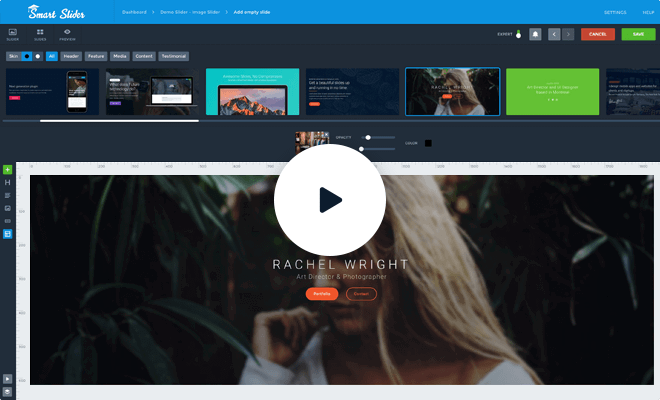The image size is (660, 400).
Task: Click the notification bell icon
Action: [x=535, y=34]
